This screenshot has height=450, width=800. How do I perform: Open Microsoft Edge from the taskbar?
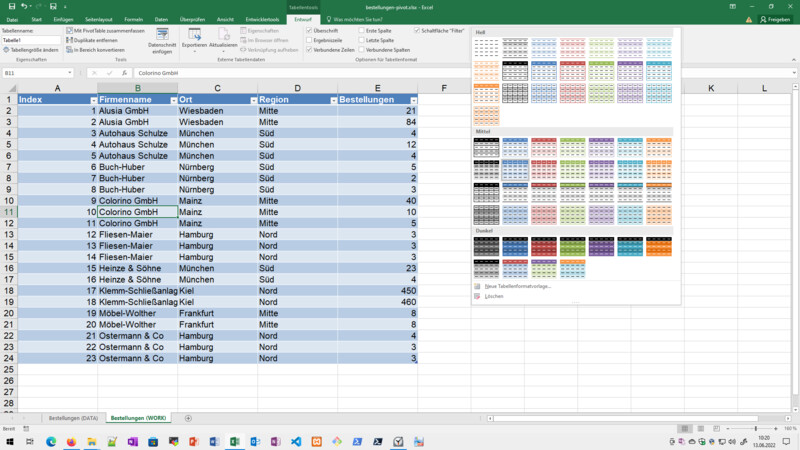point(51,441)
